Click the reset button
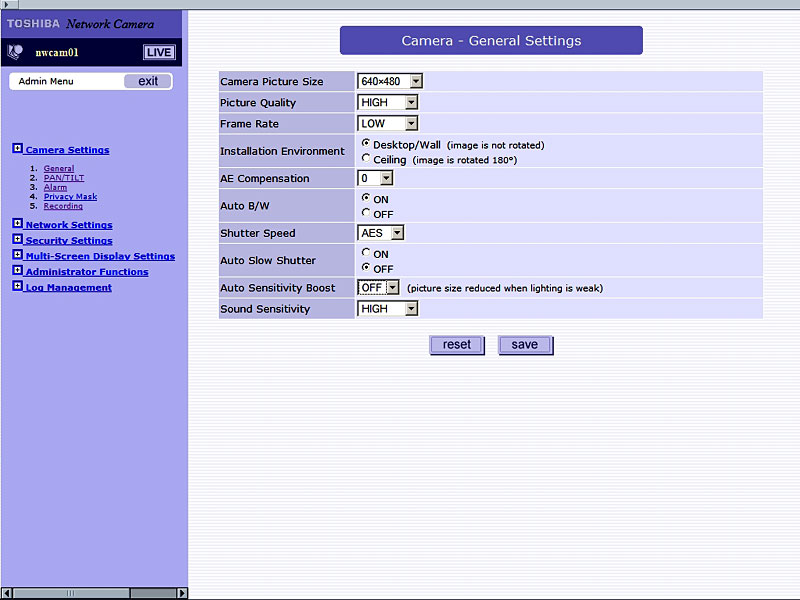Image resolution: width=800 pixels, height=600 pixels. pos(457,345)
